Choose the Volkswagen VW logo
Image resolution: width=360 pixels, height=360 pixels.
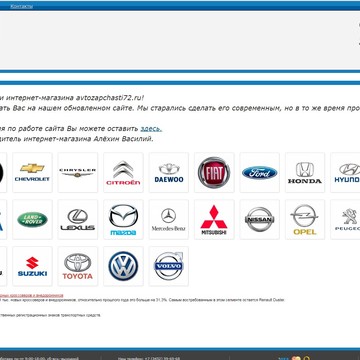(123, 266)
